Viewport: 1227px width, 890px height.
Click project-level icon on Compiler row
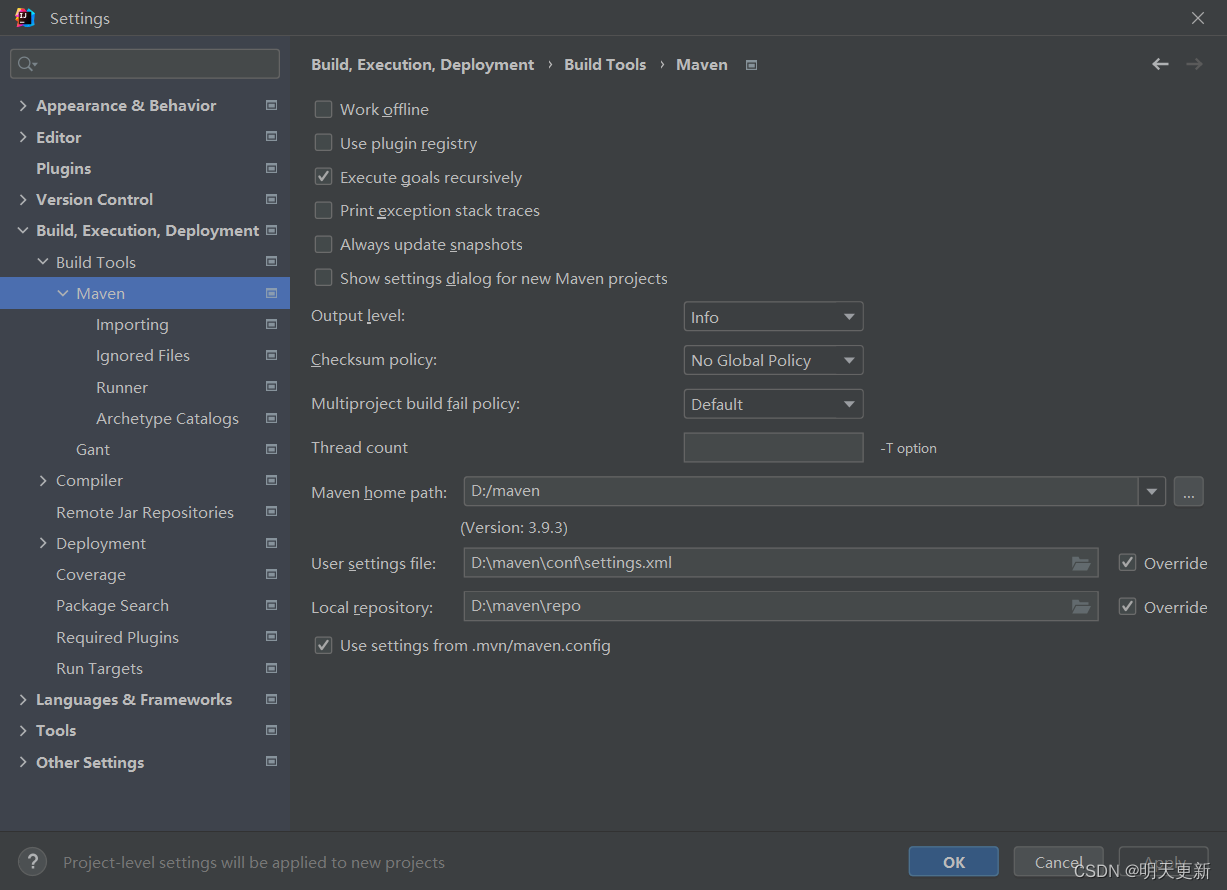[271, 480]
